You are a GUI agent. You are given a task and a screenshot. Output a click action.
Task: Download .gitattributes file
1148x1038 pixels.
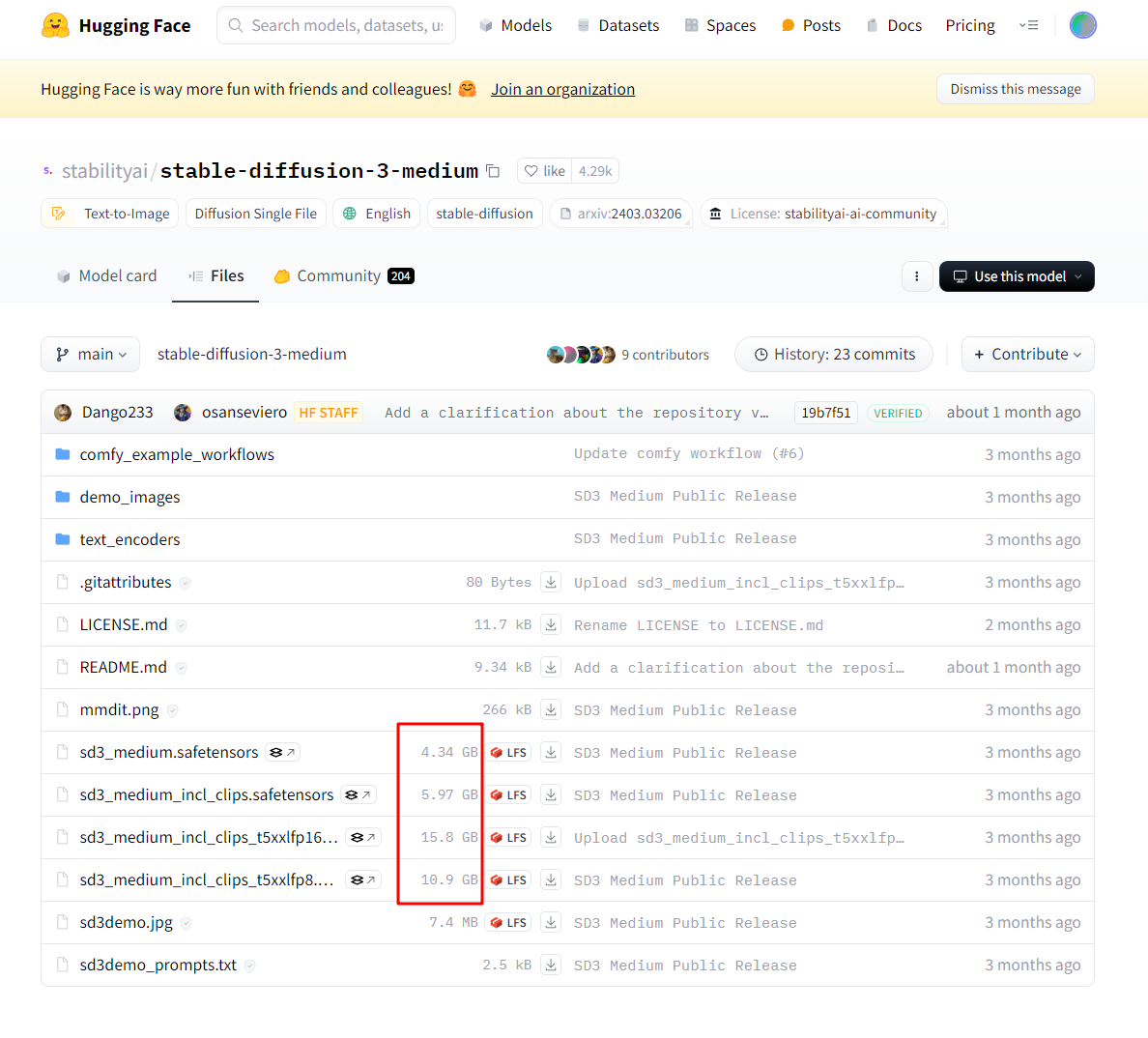pos(551,582)
